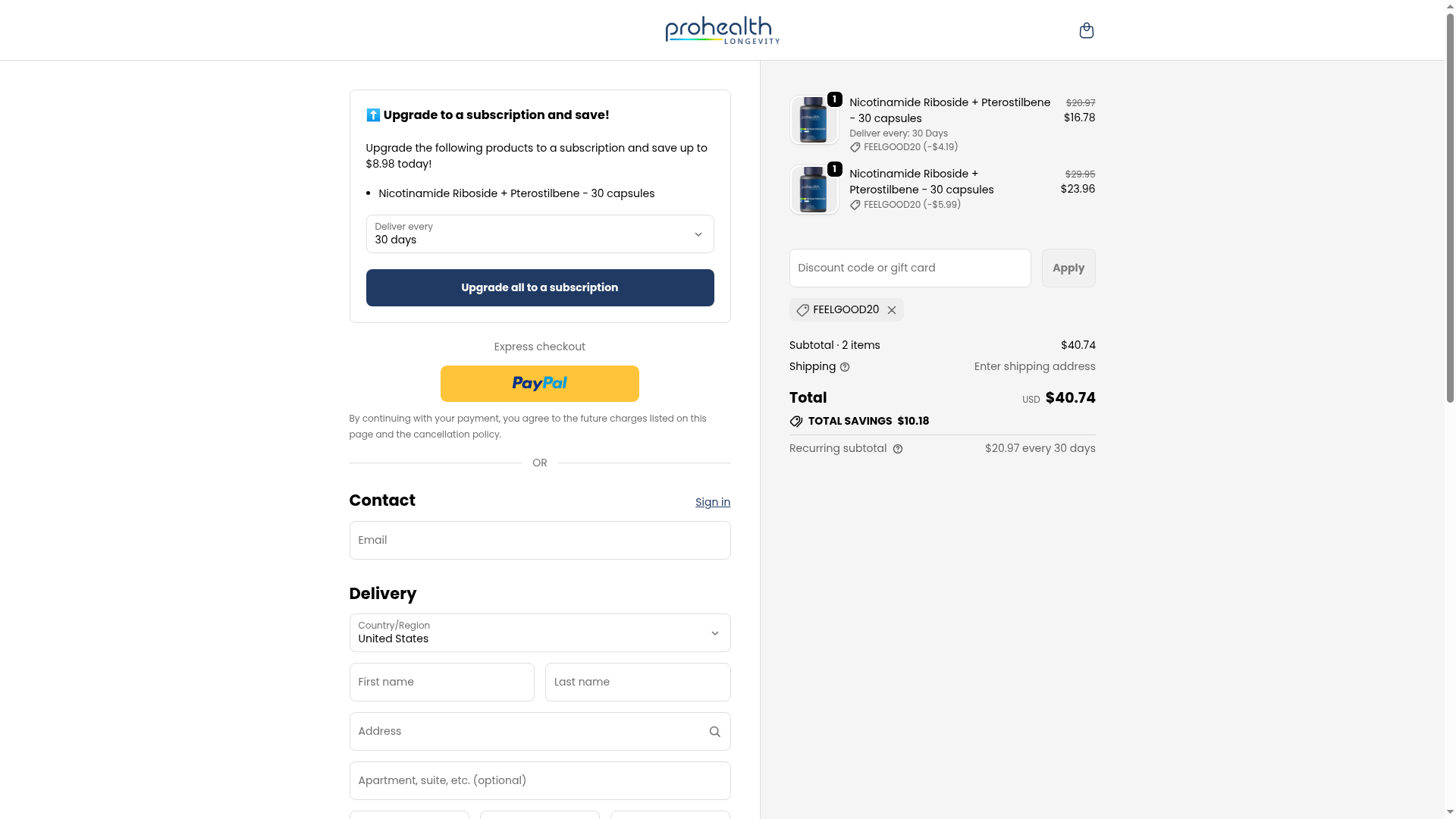Click the ProHealth Longevity logo

click(x=722, y=30)
